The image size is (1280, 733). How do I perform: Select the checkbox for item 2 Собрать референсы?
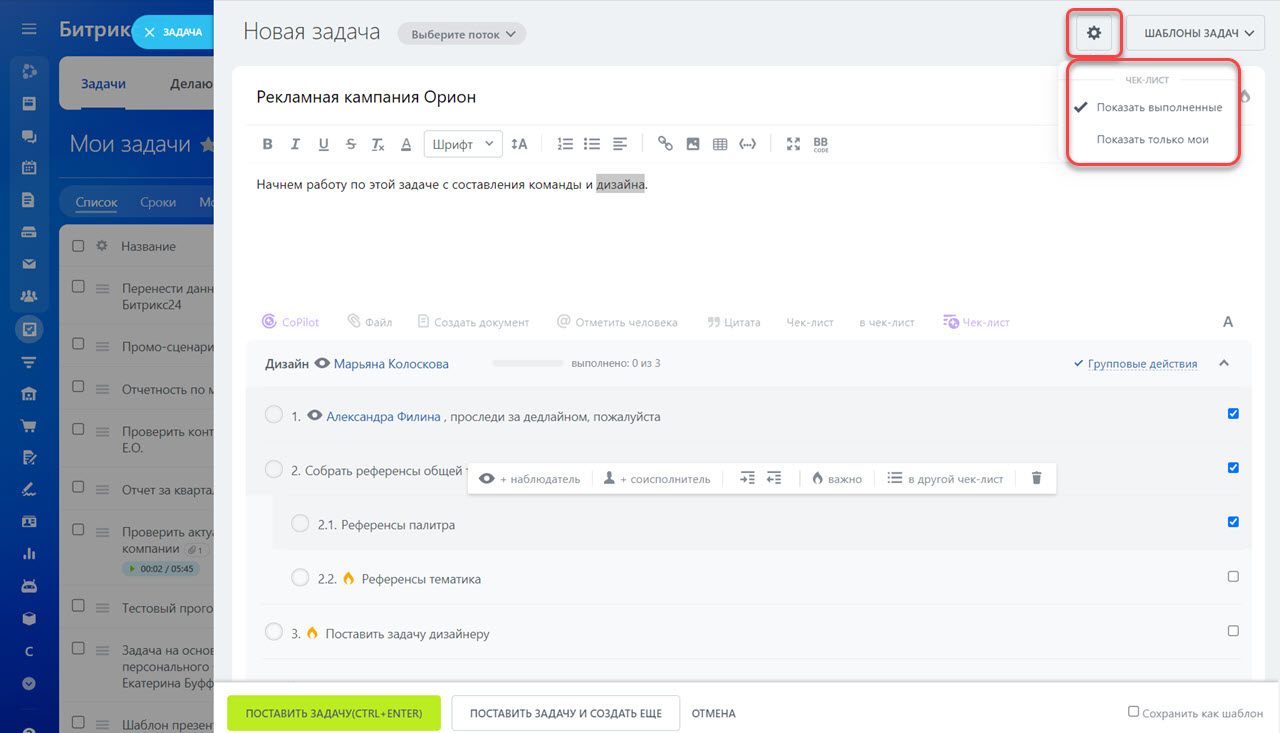(1233, 467)
